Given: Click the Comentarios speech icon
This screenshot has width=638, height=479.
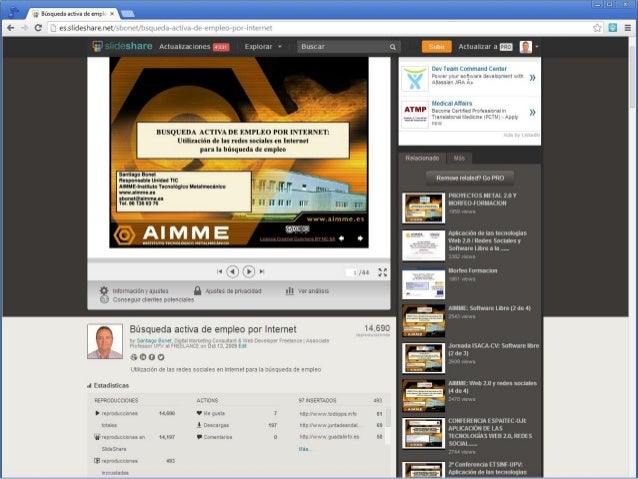Looking at the screenshot, I should click(199, 437).
